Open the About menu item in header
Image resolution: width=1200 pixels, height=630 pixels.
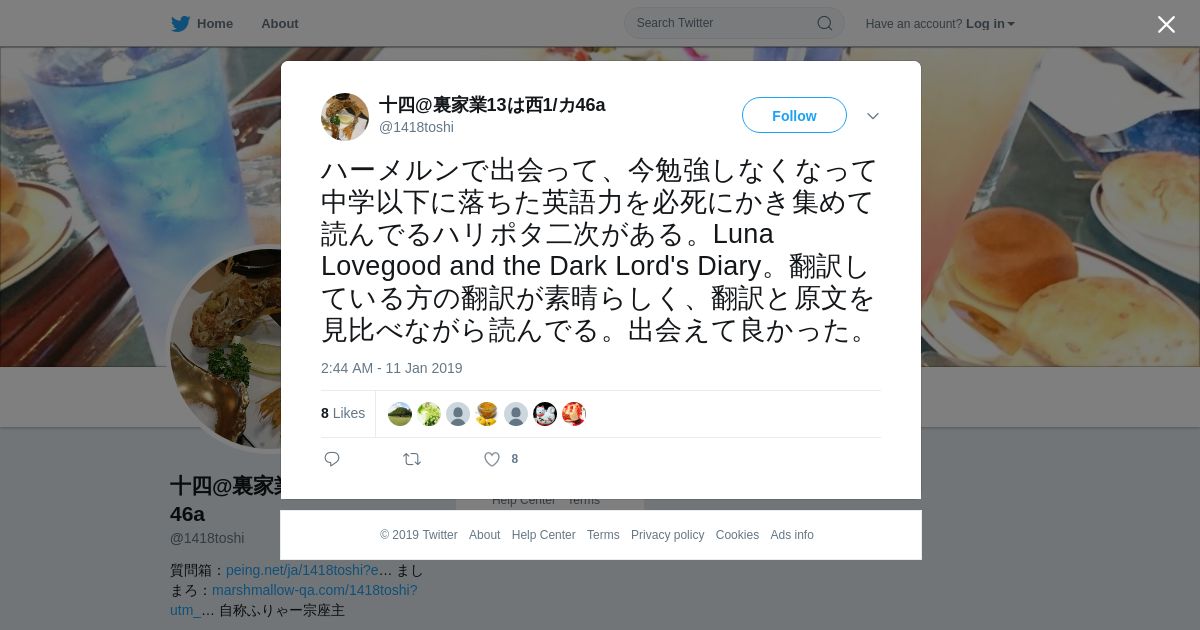click(x=280, y=24)
